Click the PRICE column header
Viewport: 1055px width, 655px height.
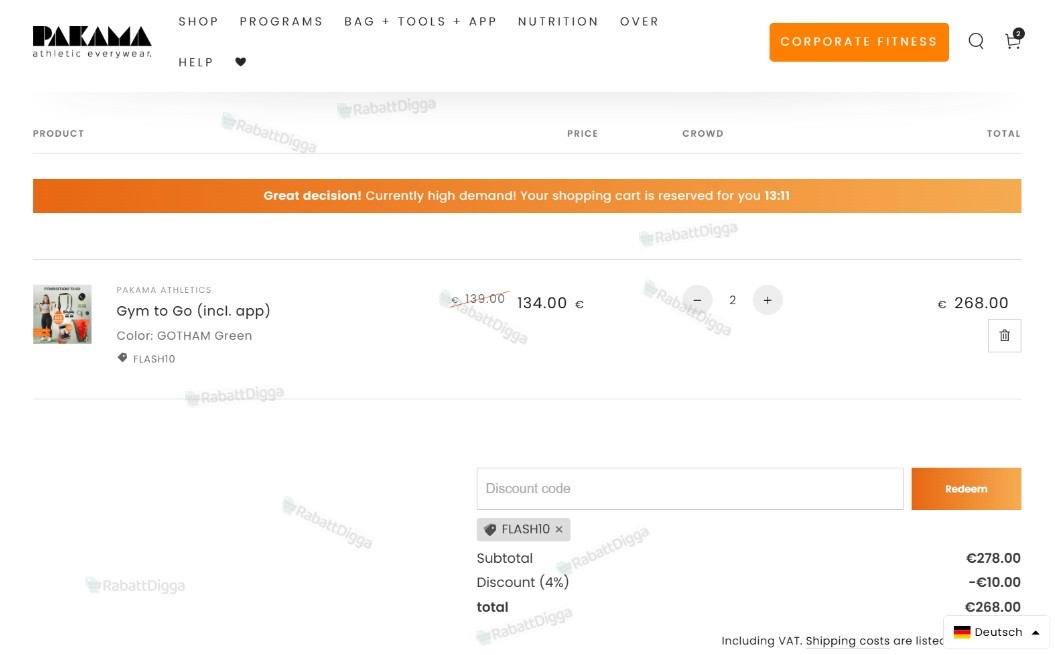[x=582, y=133]
